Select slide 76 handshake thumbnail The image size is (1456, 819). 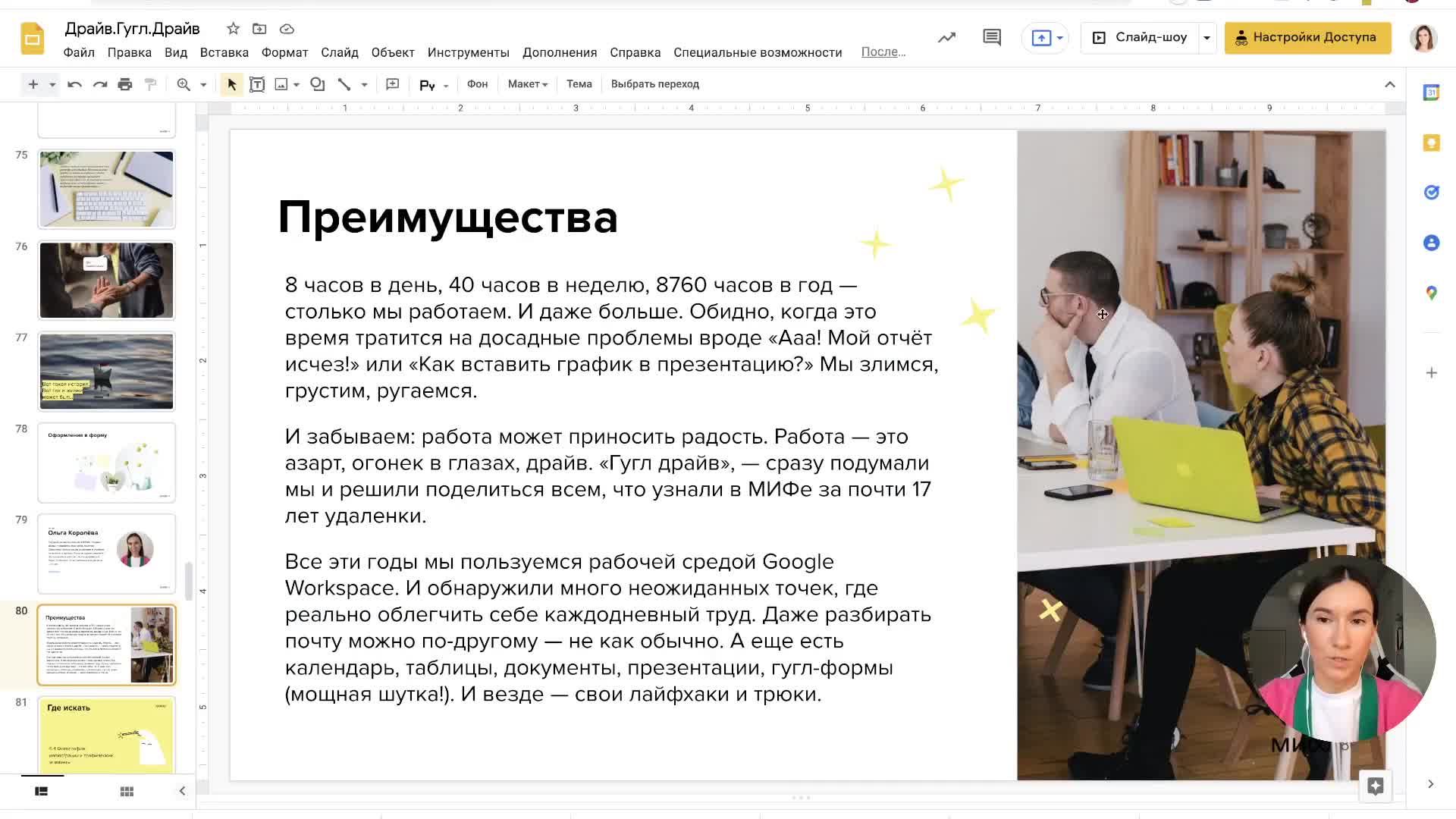click(106, 281)
